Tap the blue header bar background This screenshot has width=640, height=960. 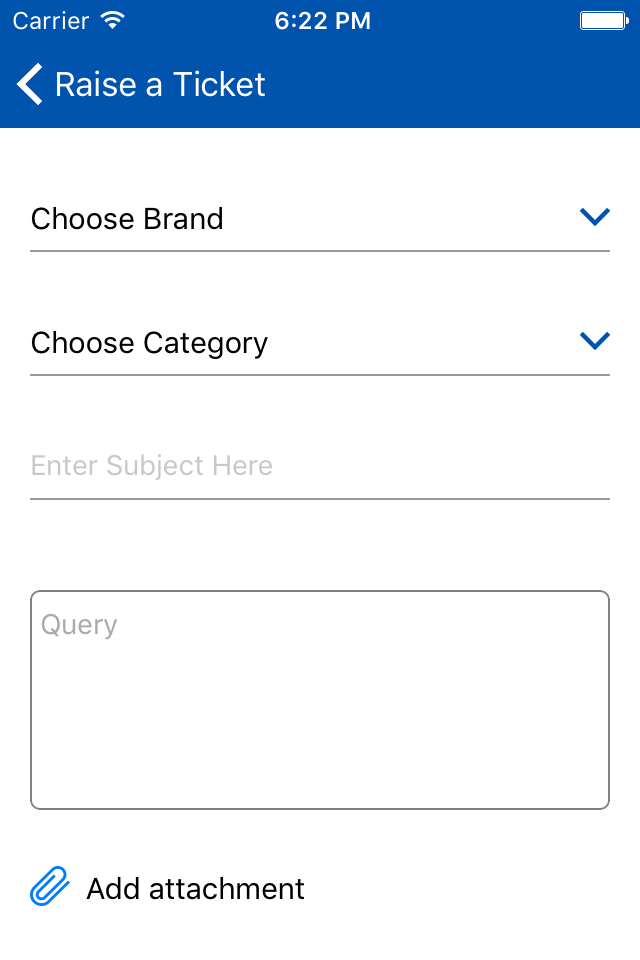point(453,84)
